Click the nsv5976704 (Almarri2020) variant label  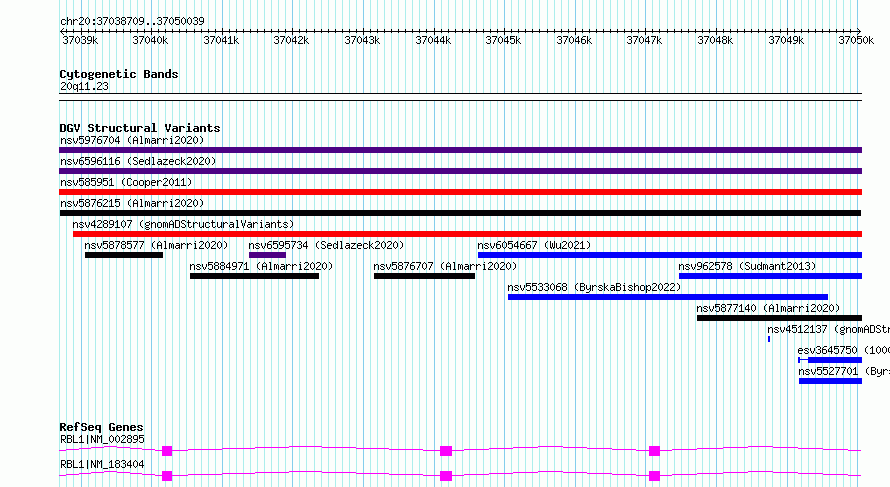(x=132, y=140)
